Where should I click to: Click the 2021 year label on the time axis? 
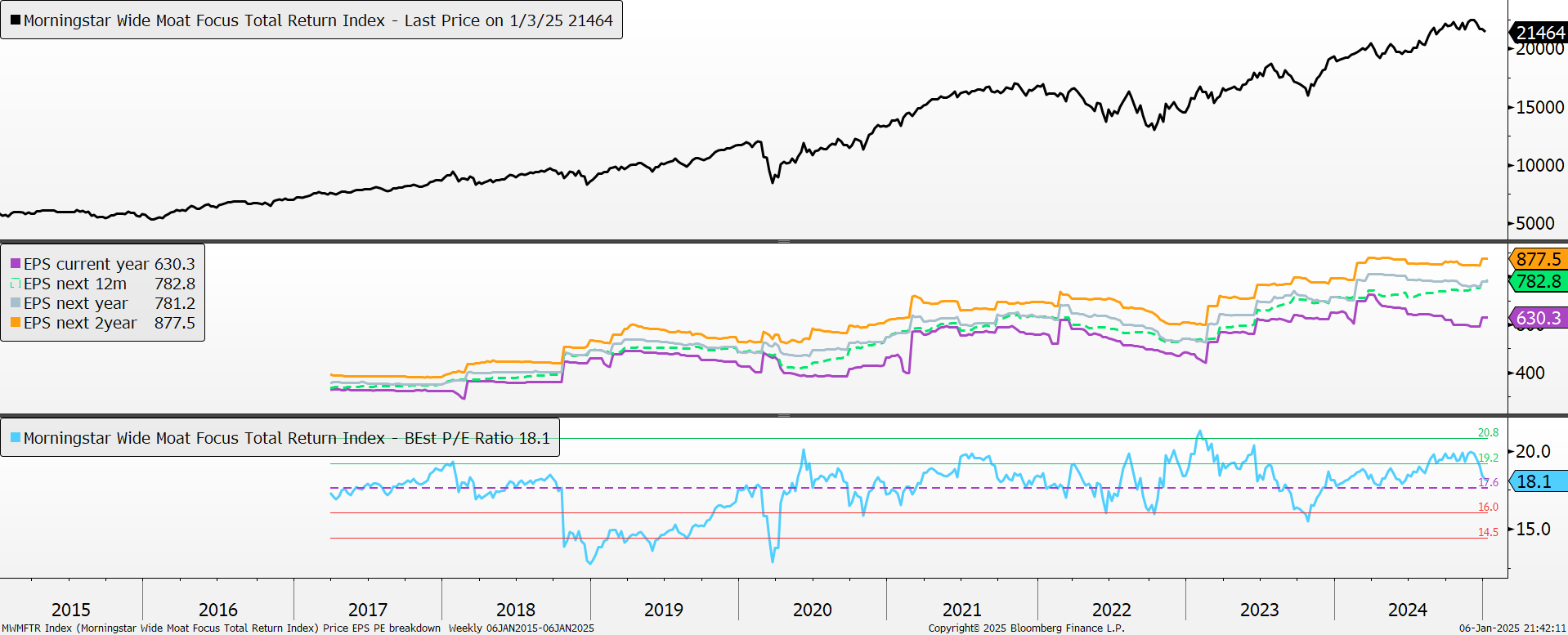tap(962, 610)
